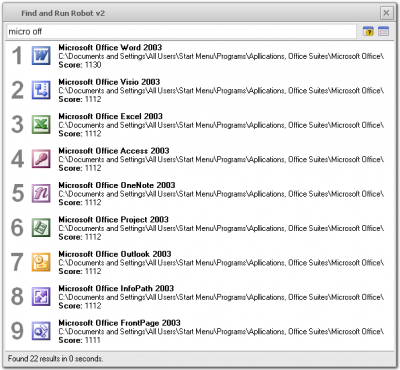
Task: Select Microsoft Office Access 2003 path line
Action: tap(221, 160)
